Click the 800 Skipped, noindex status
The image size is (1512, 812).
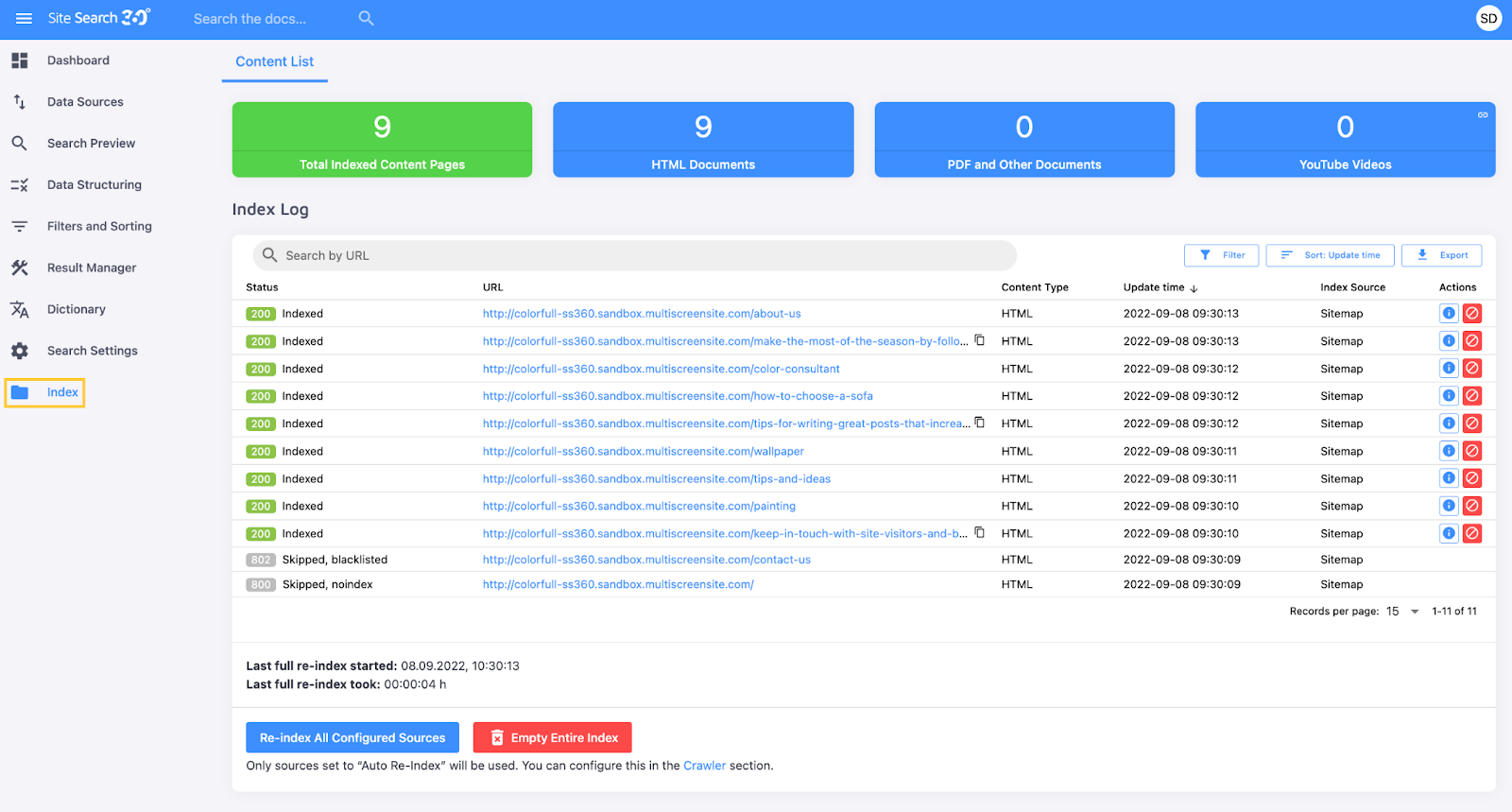(x=310, y=584)
